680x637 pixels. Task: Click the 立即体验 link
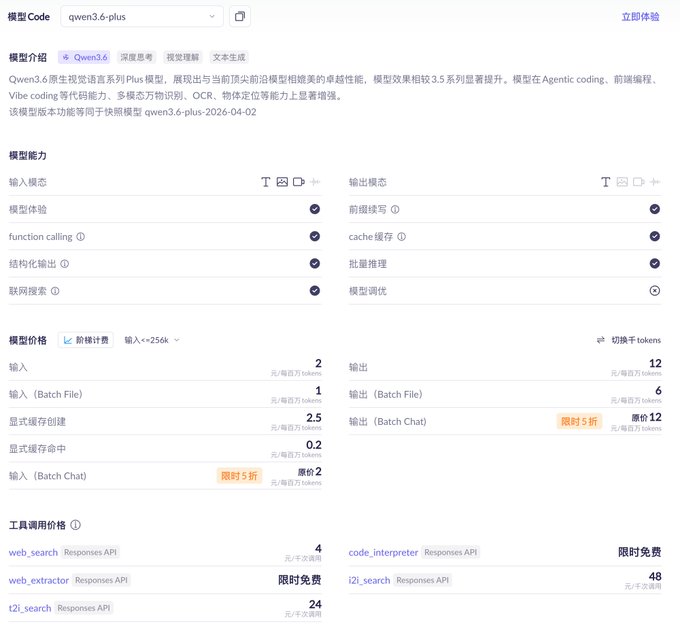tap(640, 17)
